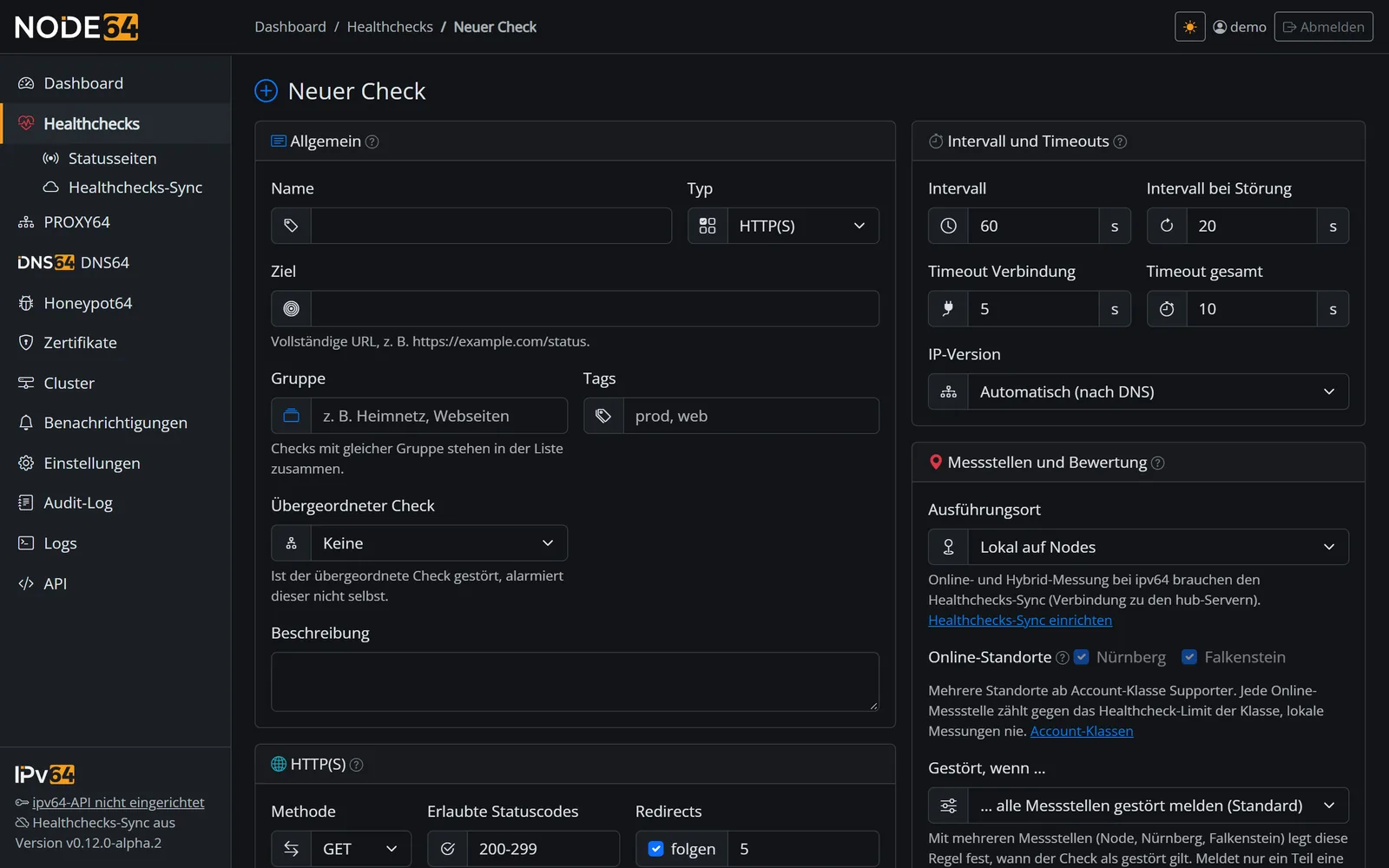
Task: Uncheck the Nürnberg location checkbox
Action: point(1082,657)
